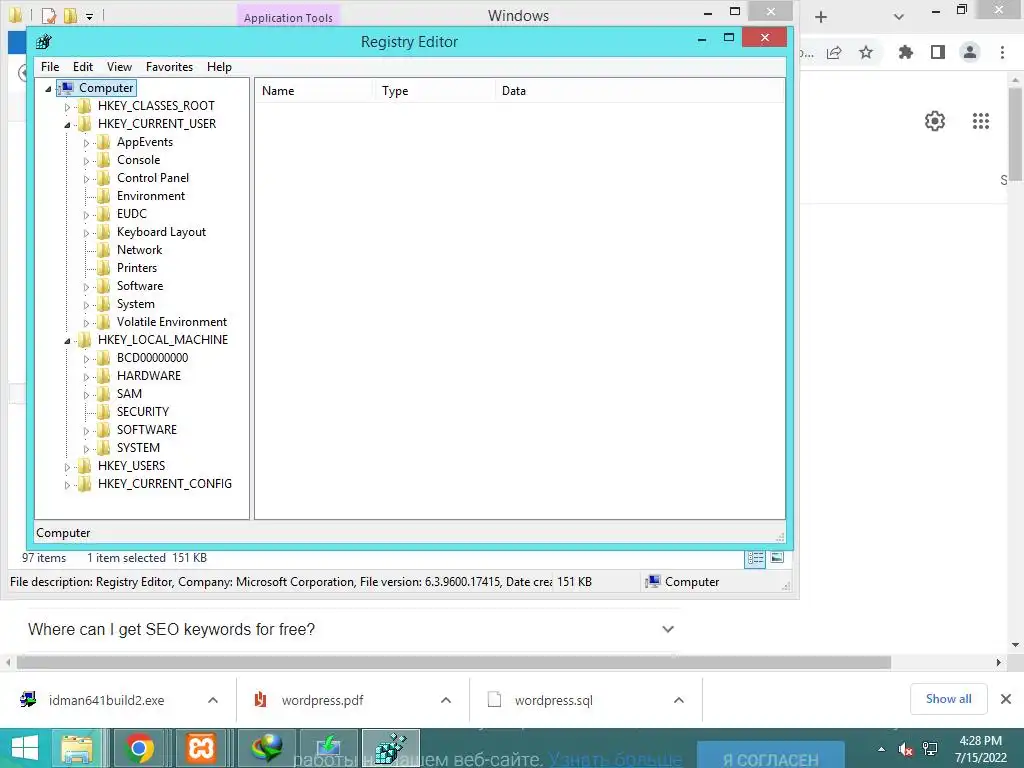The height and width of the screenshot is (768, 1024).
Task: Bookmark this page with star icon
Action: [866, 52]
